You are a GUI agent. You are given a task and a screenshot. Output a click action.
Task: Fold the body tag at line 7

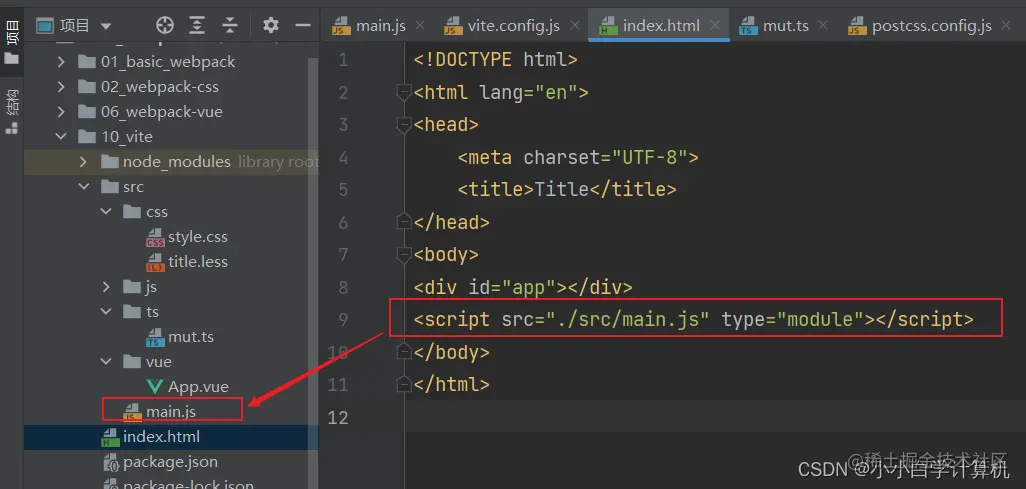click(x=404, y=254)
